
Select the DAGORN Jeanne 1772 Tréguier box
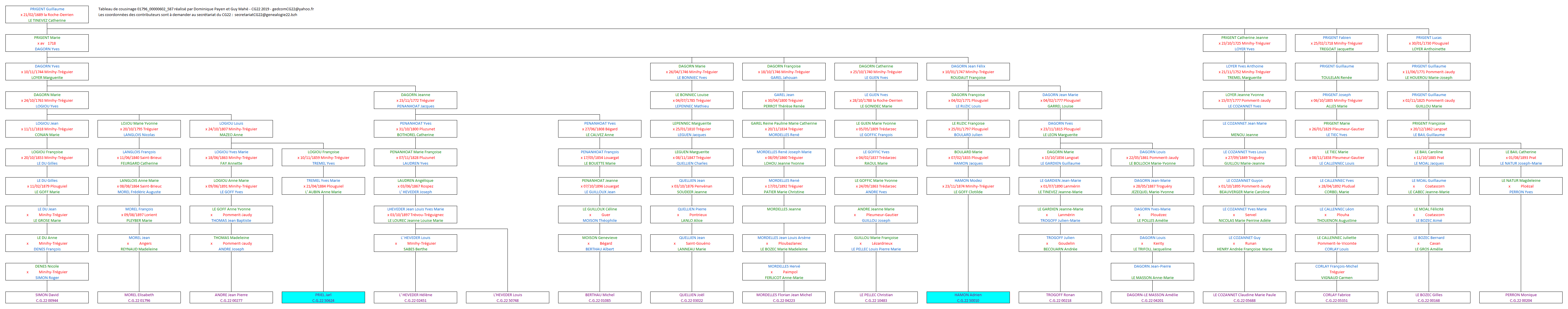point(416,100)
